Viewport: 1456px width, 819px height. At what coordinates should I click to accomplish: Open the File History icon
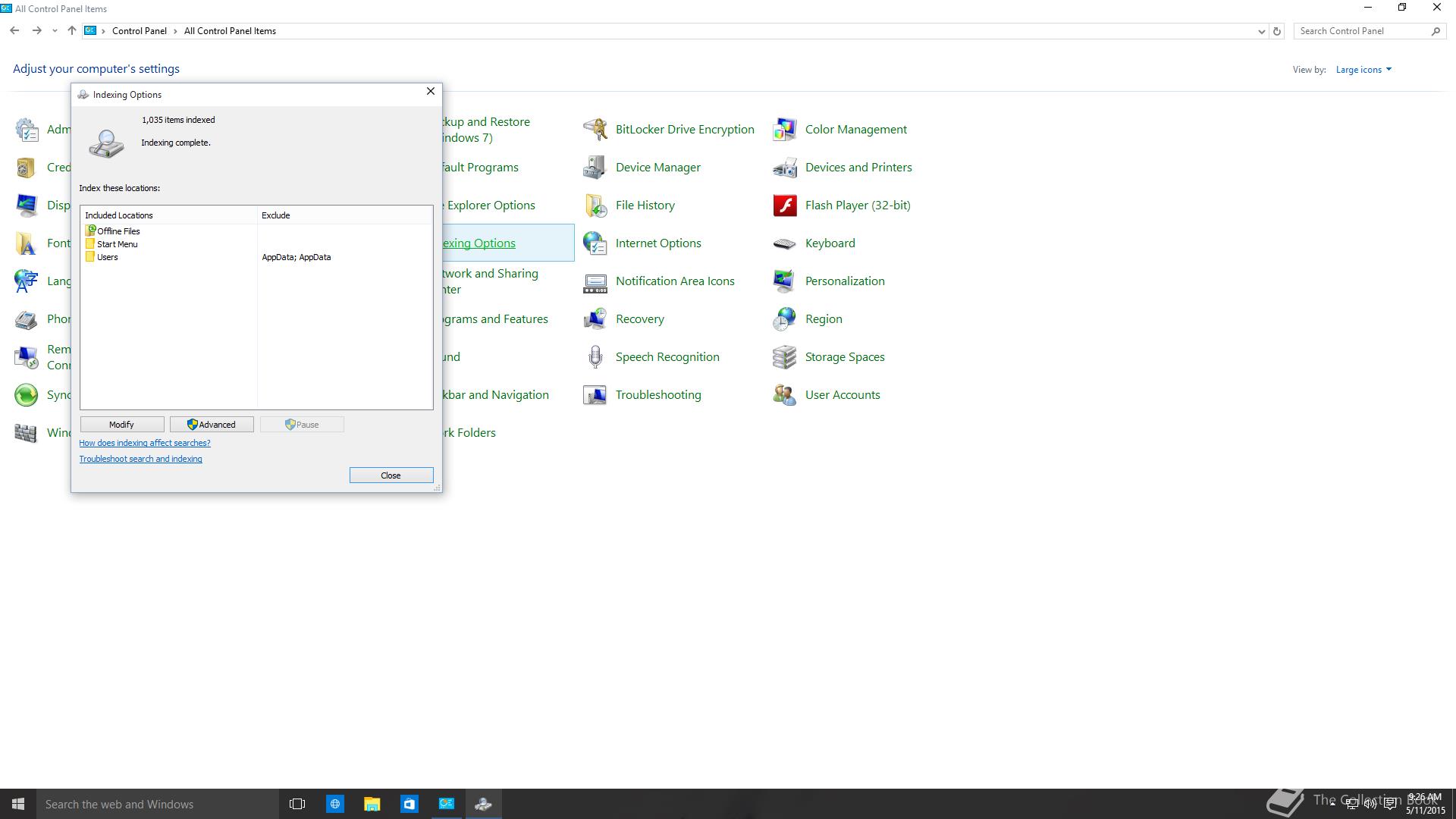point(595,206)
